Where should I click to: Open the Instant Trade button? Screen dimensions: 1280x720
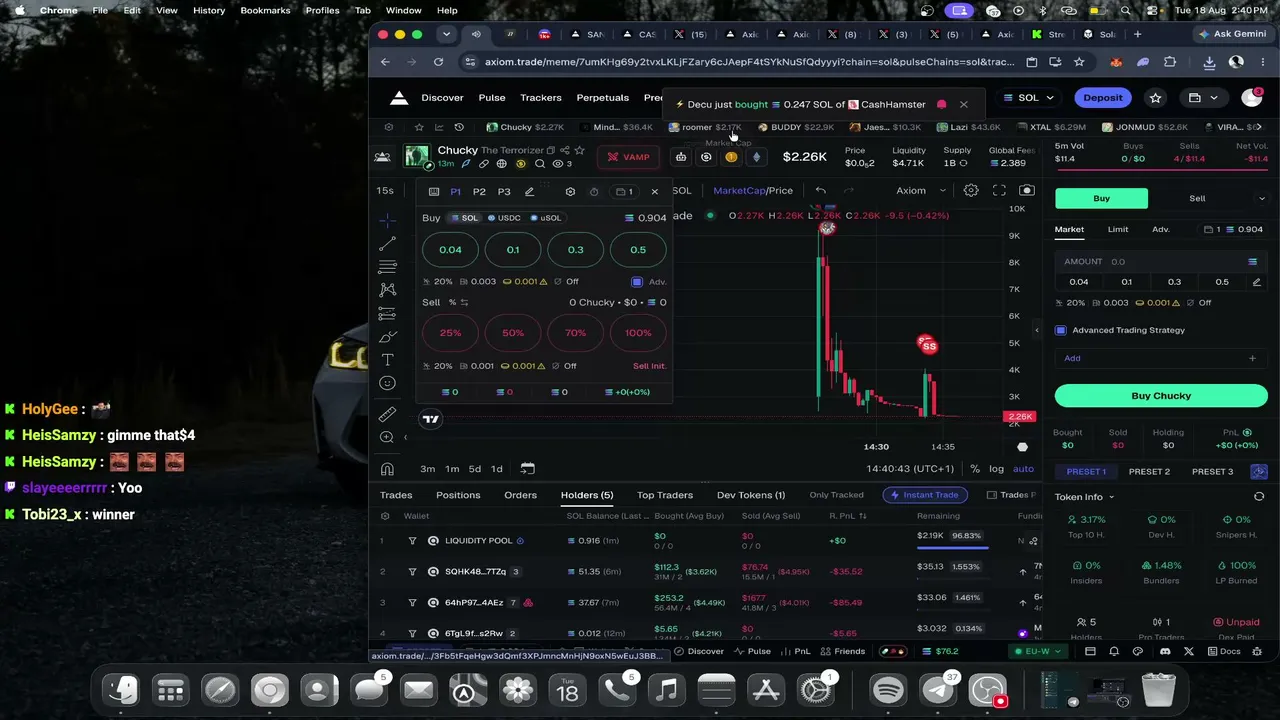[925, 495]
